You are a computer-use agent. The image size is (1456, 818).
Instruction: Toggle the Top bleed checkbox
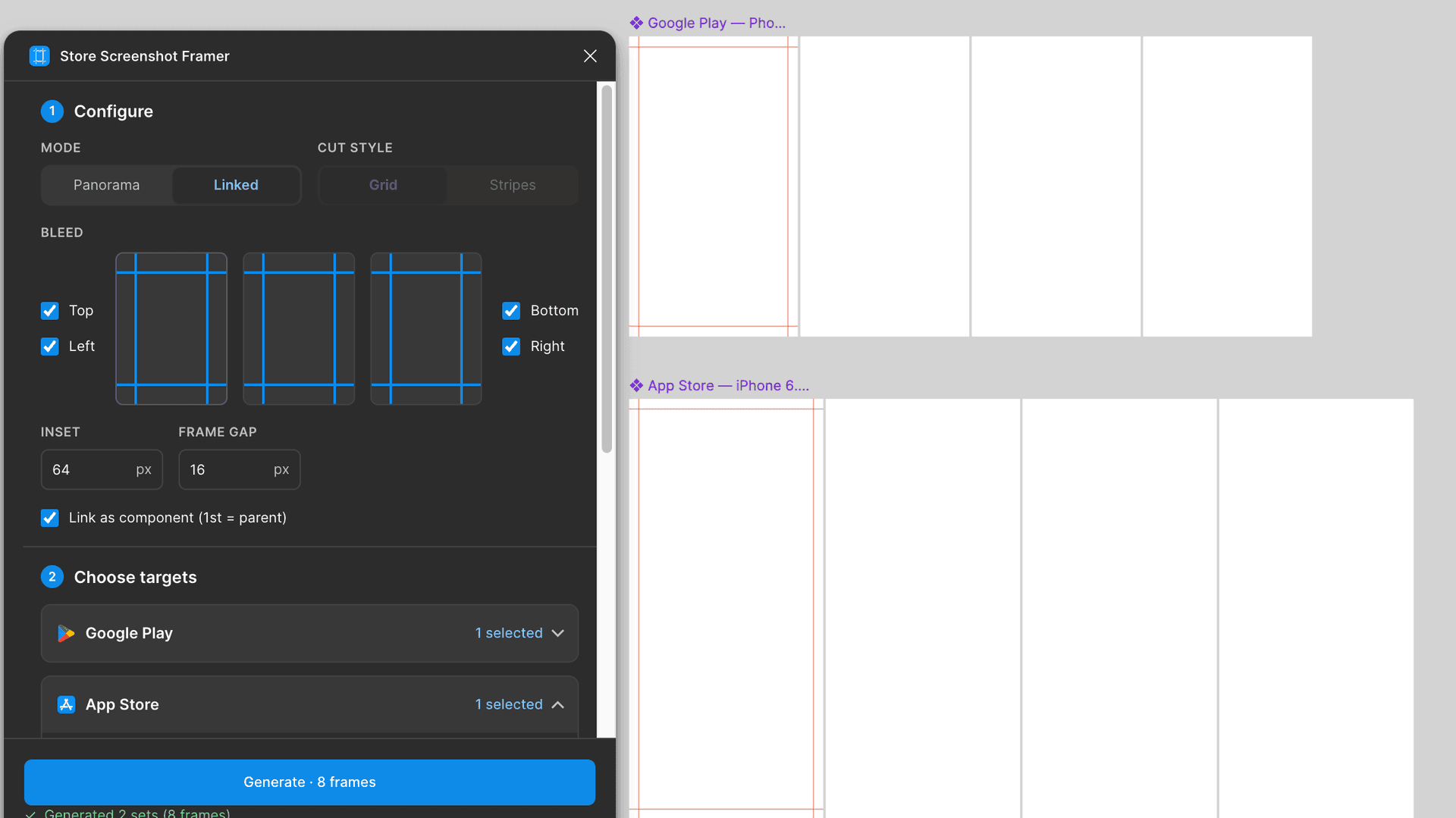click(49, 311)
